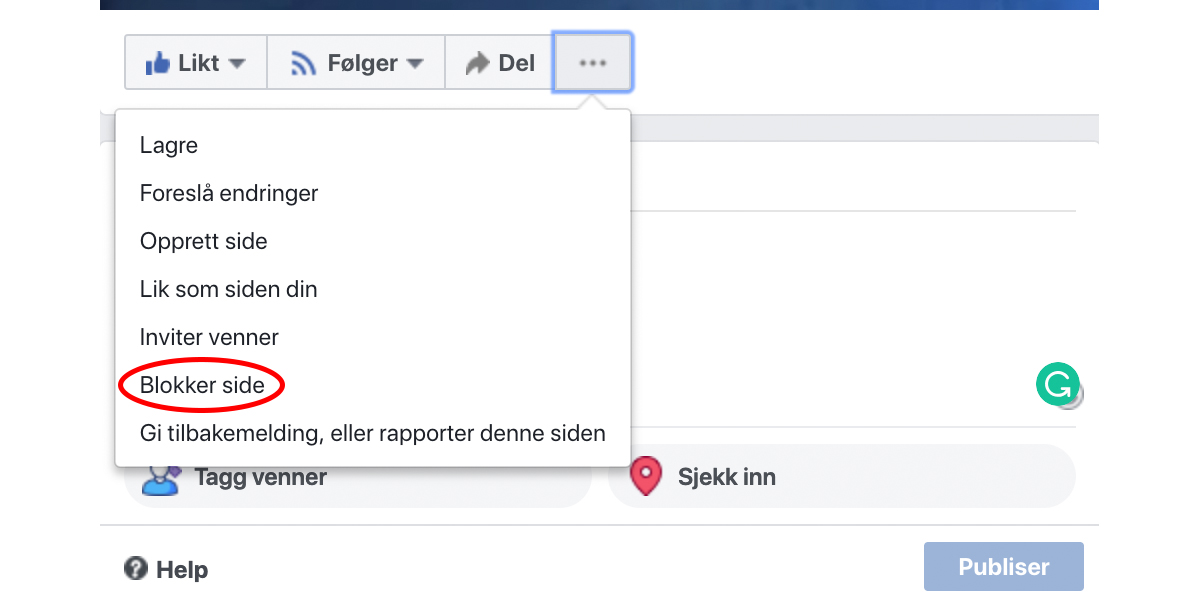This screenshot has width=1200, height=600.
Task: Choose Lik som siden din
Action: click(x=229, y=289)
